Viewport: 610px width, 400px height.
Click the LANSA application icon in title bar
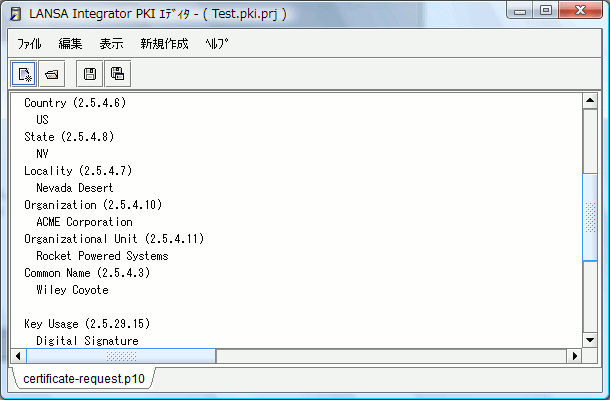coord(16,14)
